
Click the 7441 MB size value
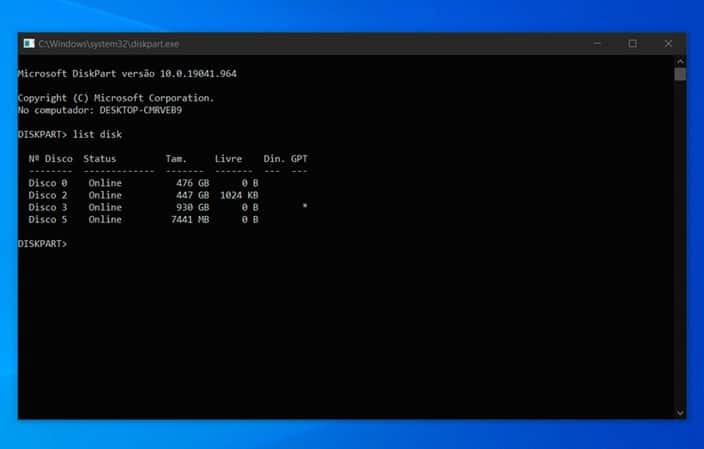[x=190, y=219]
